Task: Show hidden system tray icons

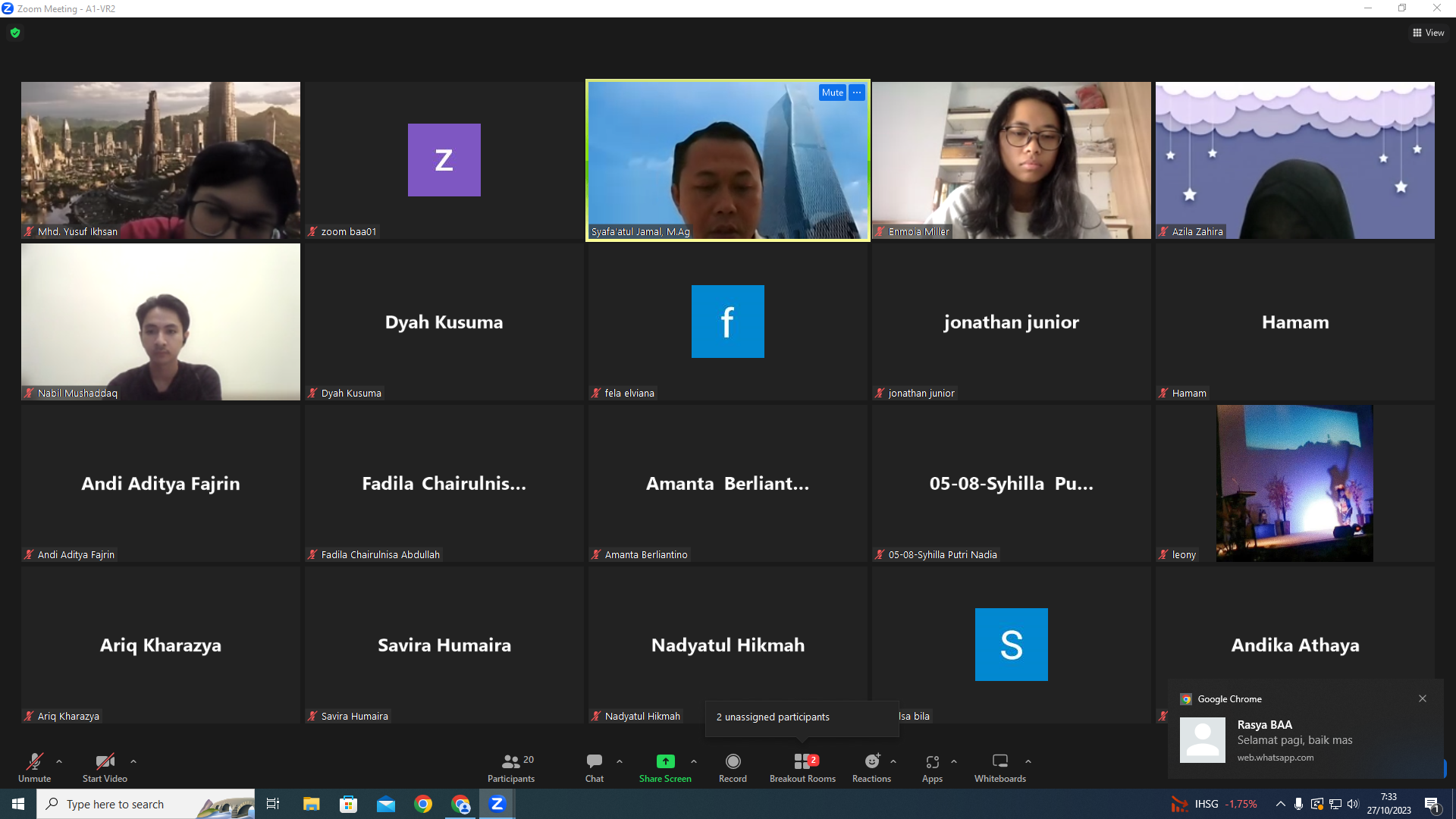Action: pos(1281,804)
